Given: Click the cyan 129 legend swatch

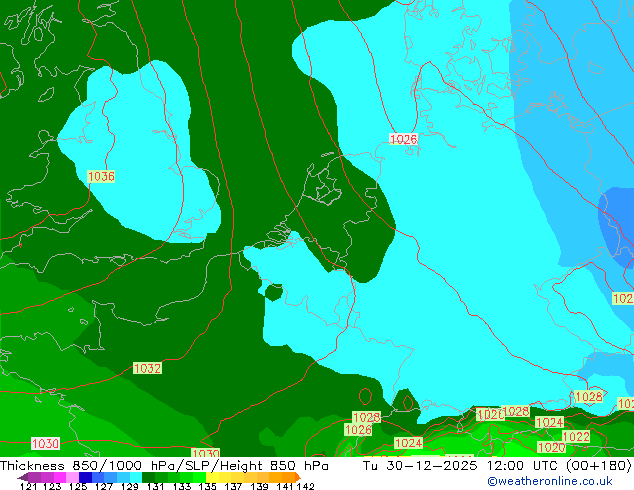Looking at the screenshot, I should pos(136,477).
